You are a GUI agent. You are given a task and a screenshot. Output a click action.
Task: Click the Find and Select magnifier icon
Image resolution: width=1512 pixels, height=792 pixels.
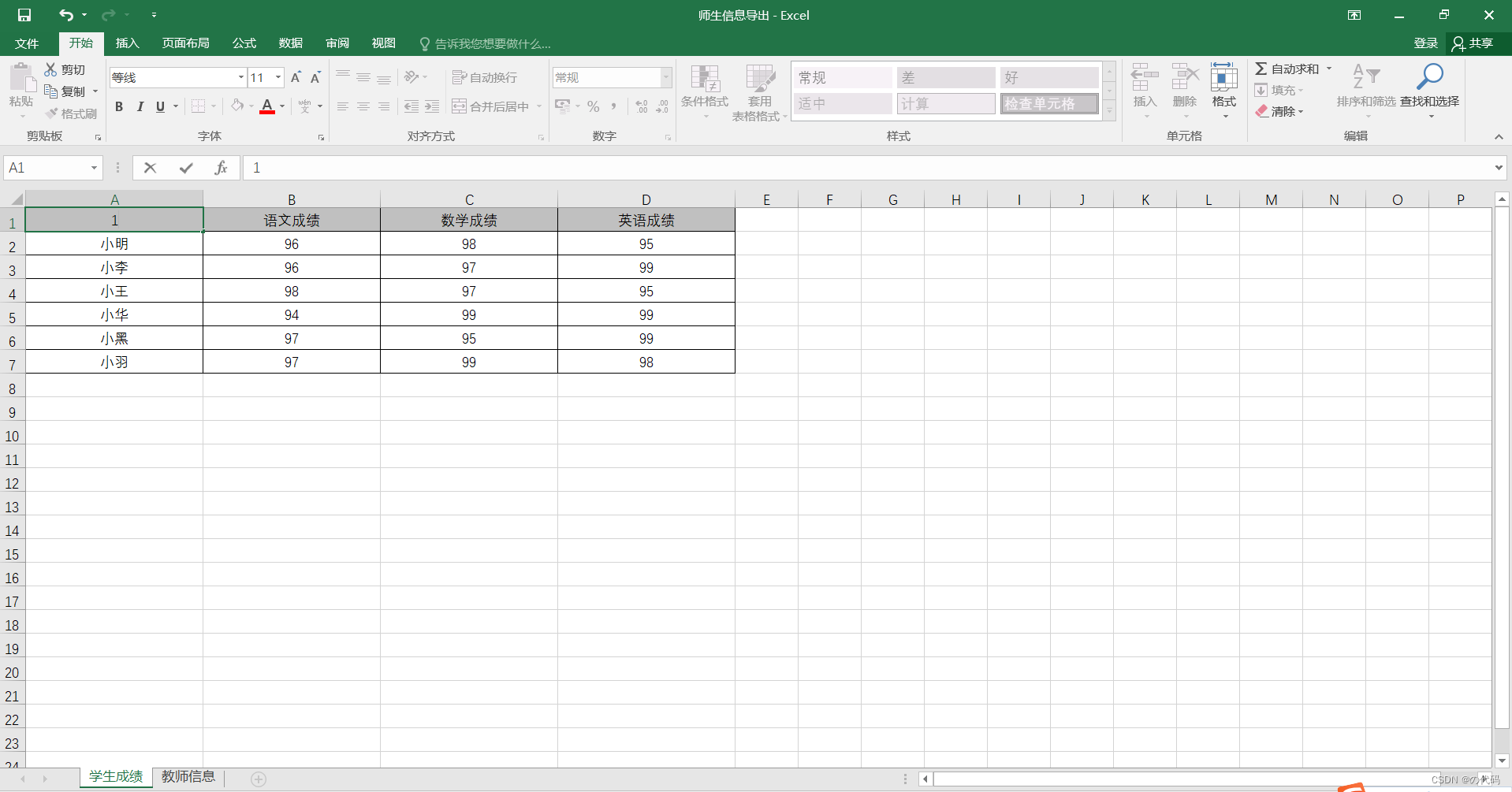tap(1429, 77)
